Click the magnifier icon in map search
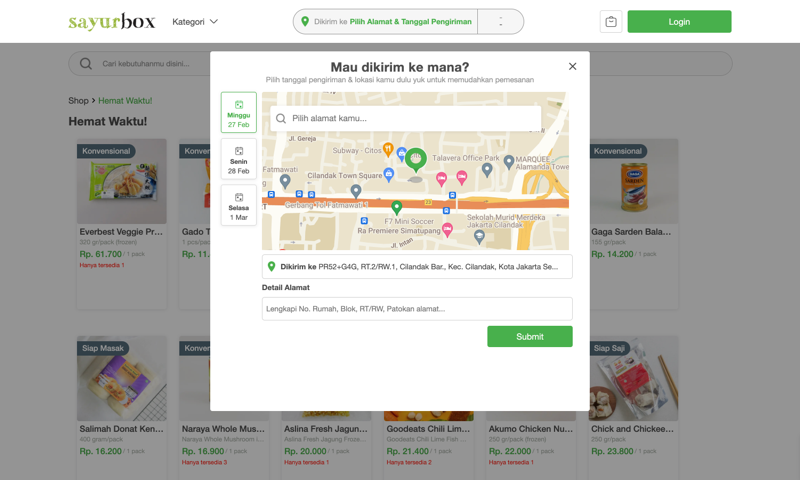 pyautogui.click(x=281, y=118)
